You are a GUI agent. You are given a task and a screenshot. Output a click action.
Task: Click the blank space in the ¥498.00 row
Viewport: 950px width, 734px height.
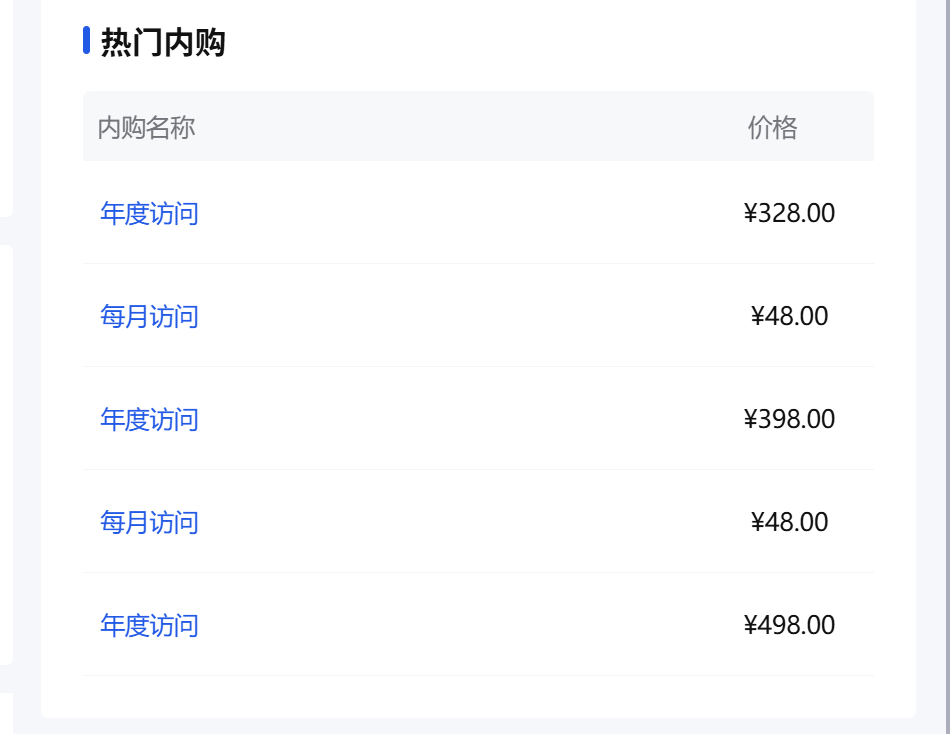[471, 625]
